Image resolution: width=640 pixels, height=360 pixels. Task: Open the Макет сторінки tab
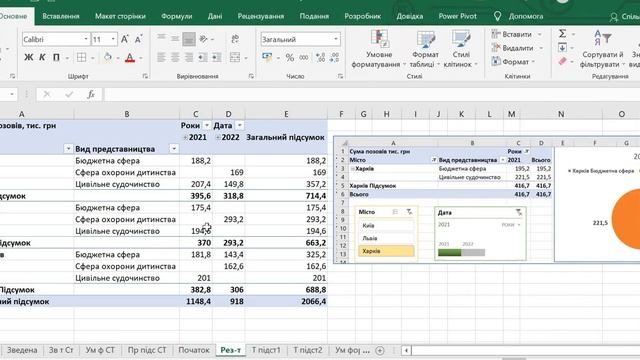(120, 16)
